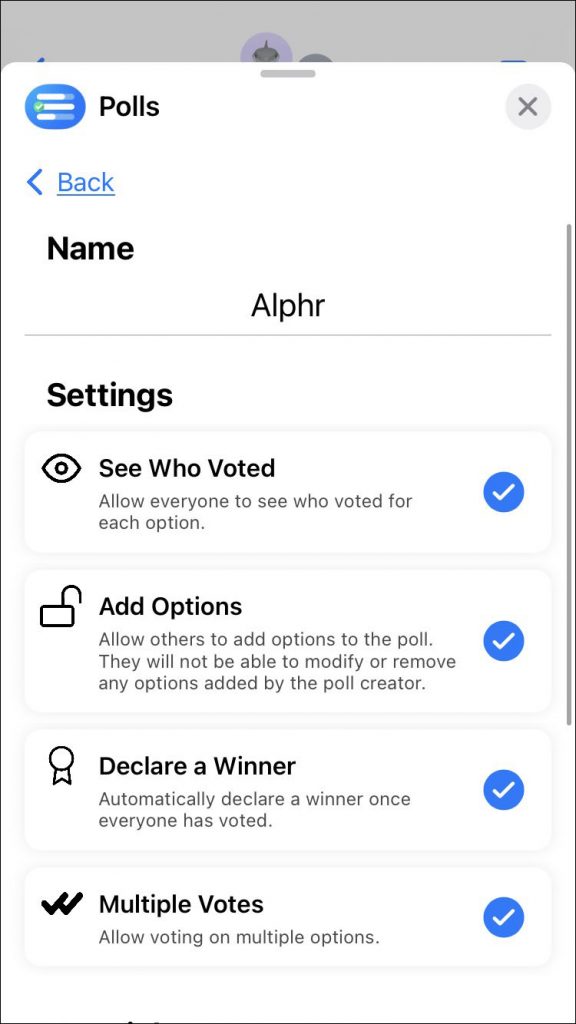Click the award ribbon icon for Declare a Winner

tap(60, 765)
